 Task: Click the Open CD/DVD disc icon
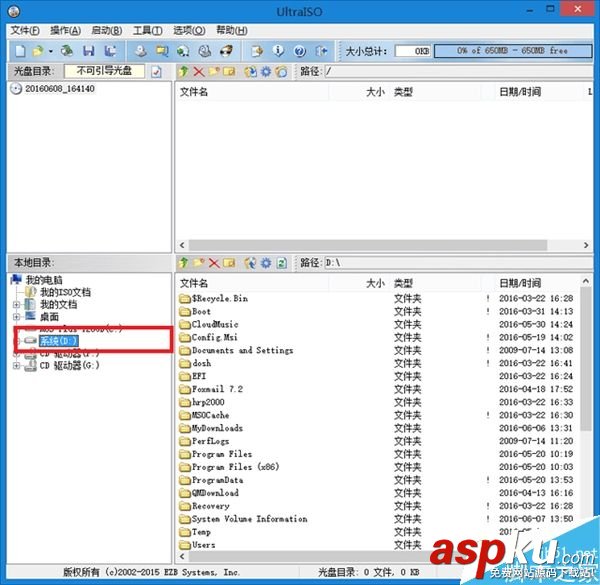[67, 51]
